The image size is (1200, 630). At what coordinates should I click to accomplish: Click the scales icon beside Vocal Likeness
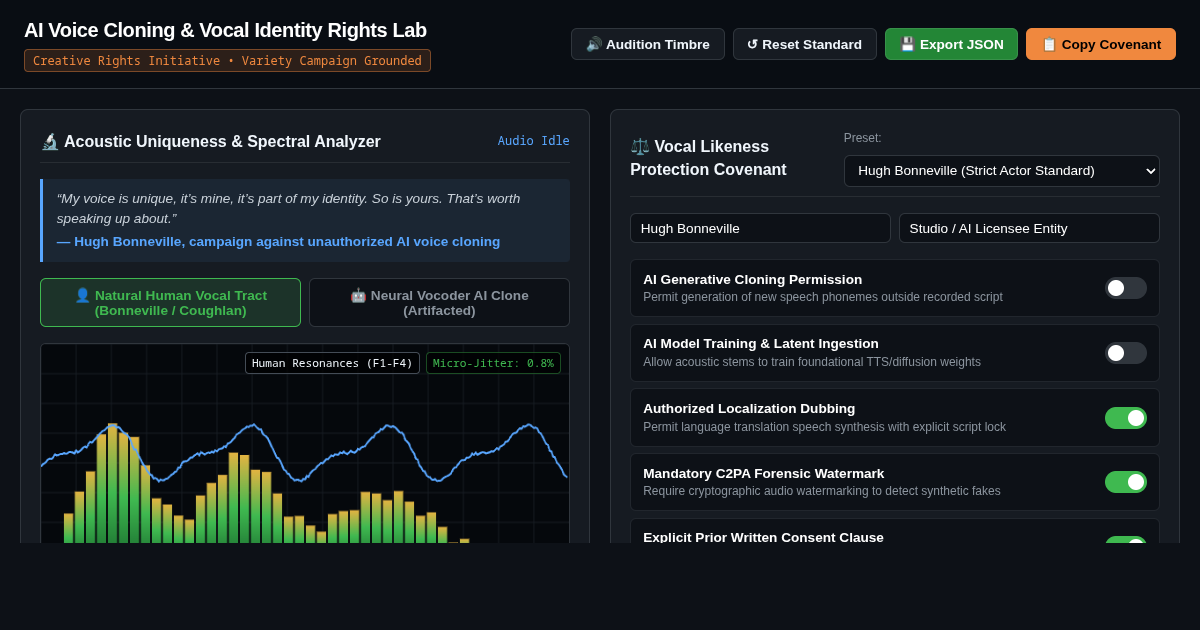click(x=640, y=146)
